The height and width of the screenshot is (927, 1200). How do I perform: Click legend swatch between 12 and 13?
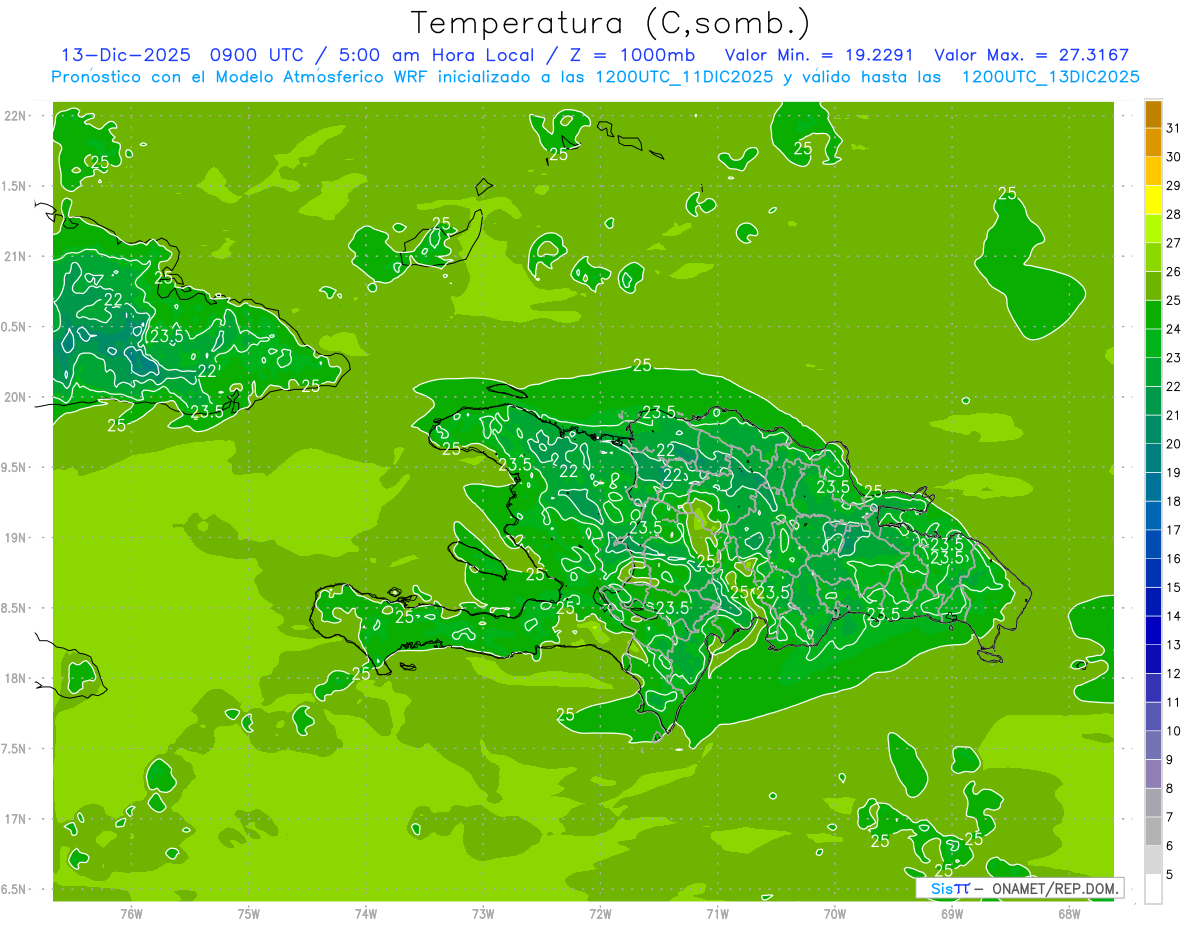pyautogui.click(x=1153, y=660)
